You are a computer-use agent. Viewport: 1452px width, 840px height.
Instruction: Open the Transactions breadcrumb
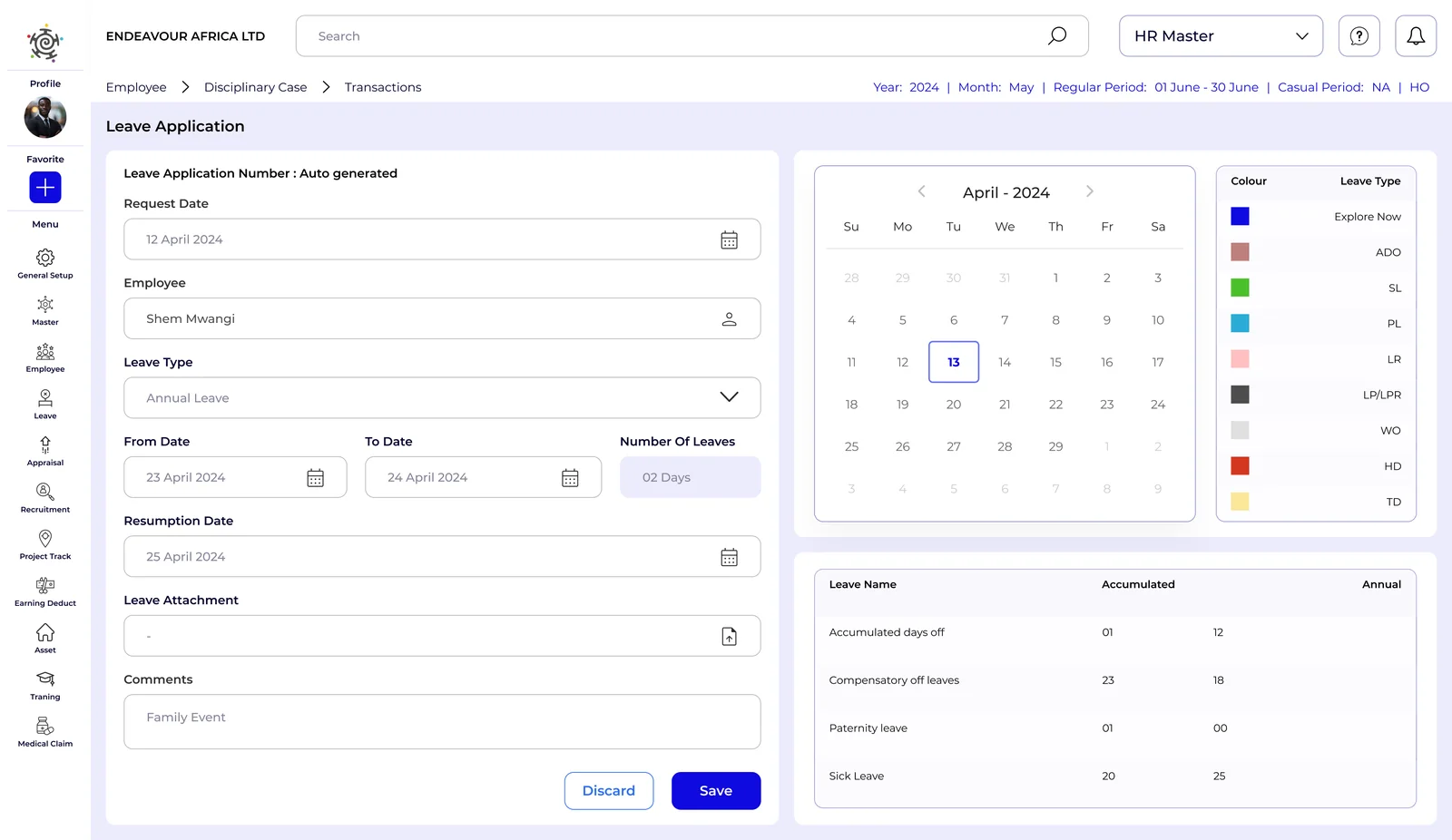click(383, 87)
